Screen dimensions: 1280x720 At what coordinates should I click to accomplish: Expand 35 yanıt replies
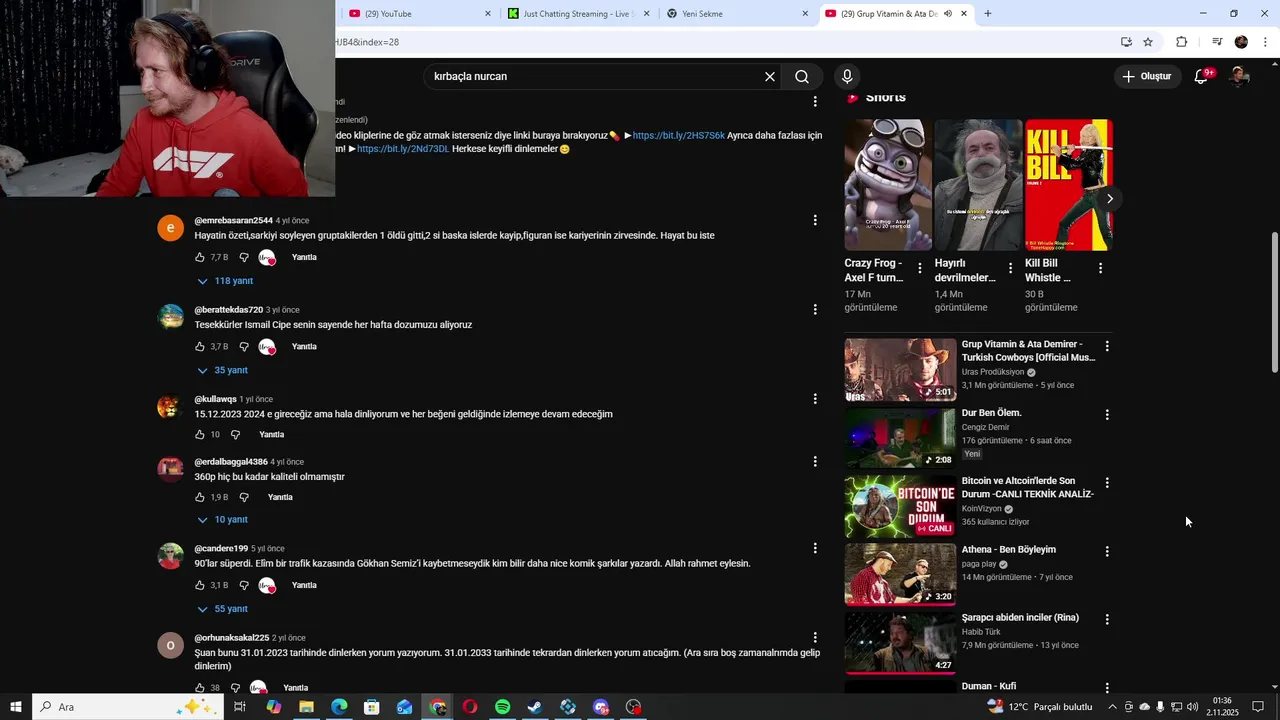coord(222,370)
